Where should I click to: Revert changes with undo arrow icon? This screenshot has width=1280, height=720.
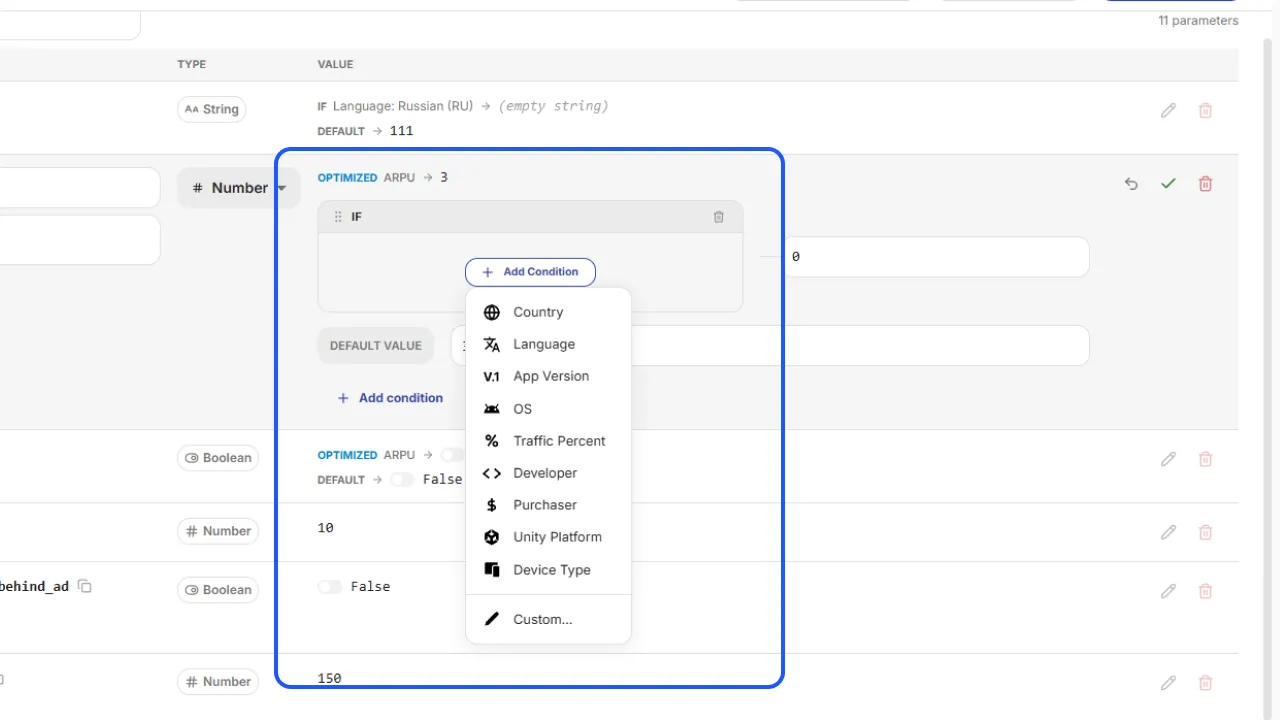click(x=1131, y=184)
